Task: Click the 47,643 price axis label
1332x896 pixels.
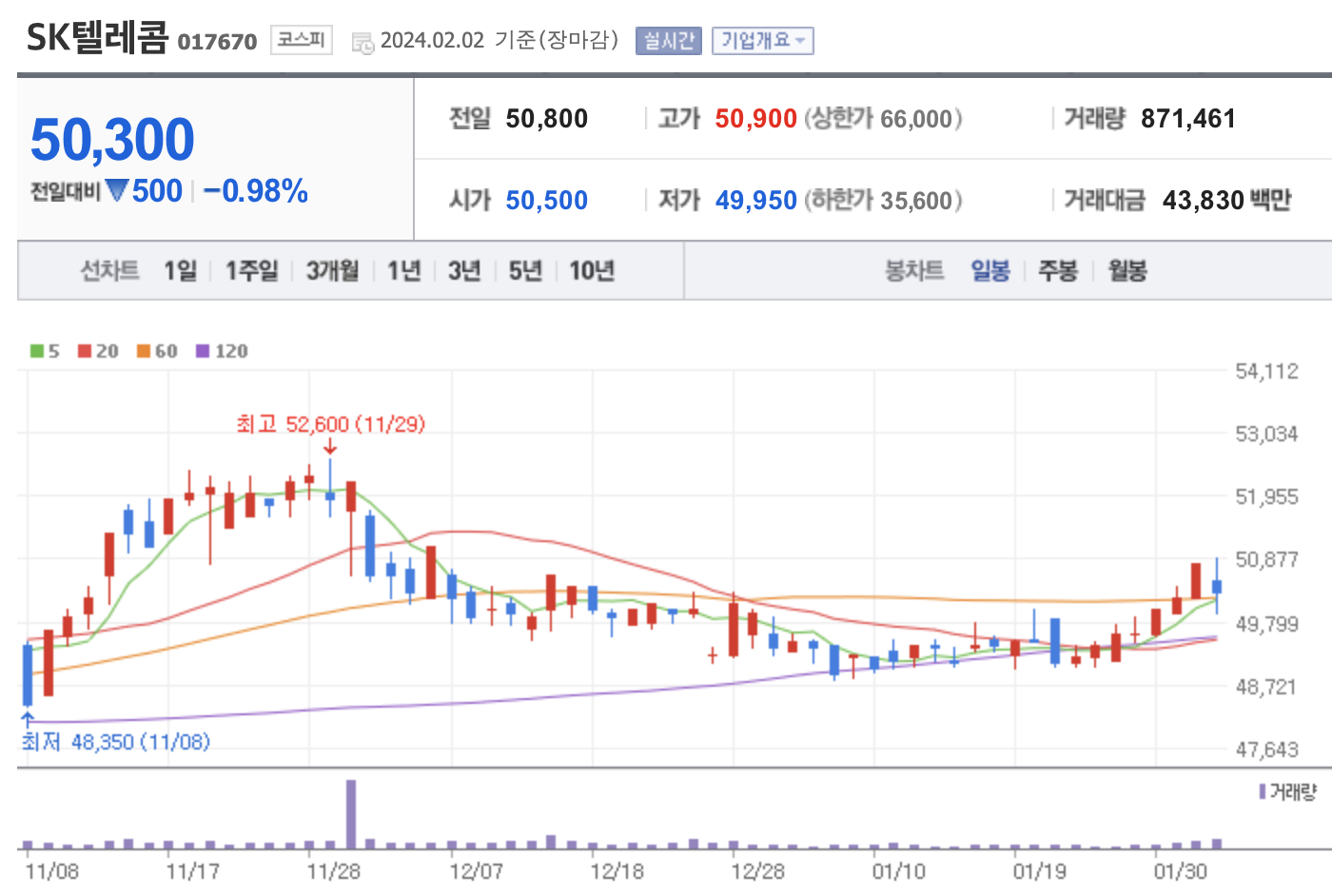Action: 1266,750
